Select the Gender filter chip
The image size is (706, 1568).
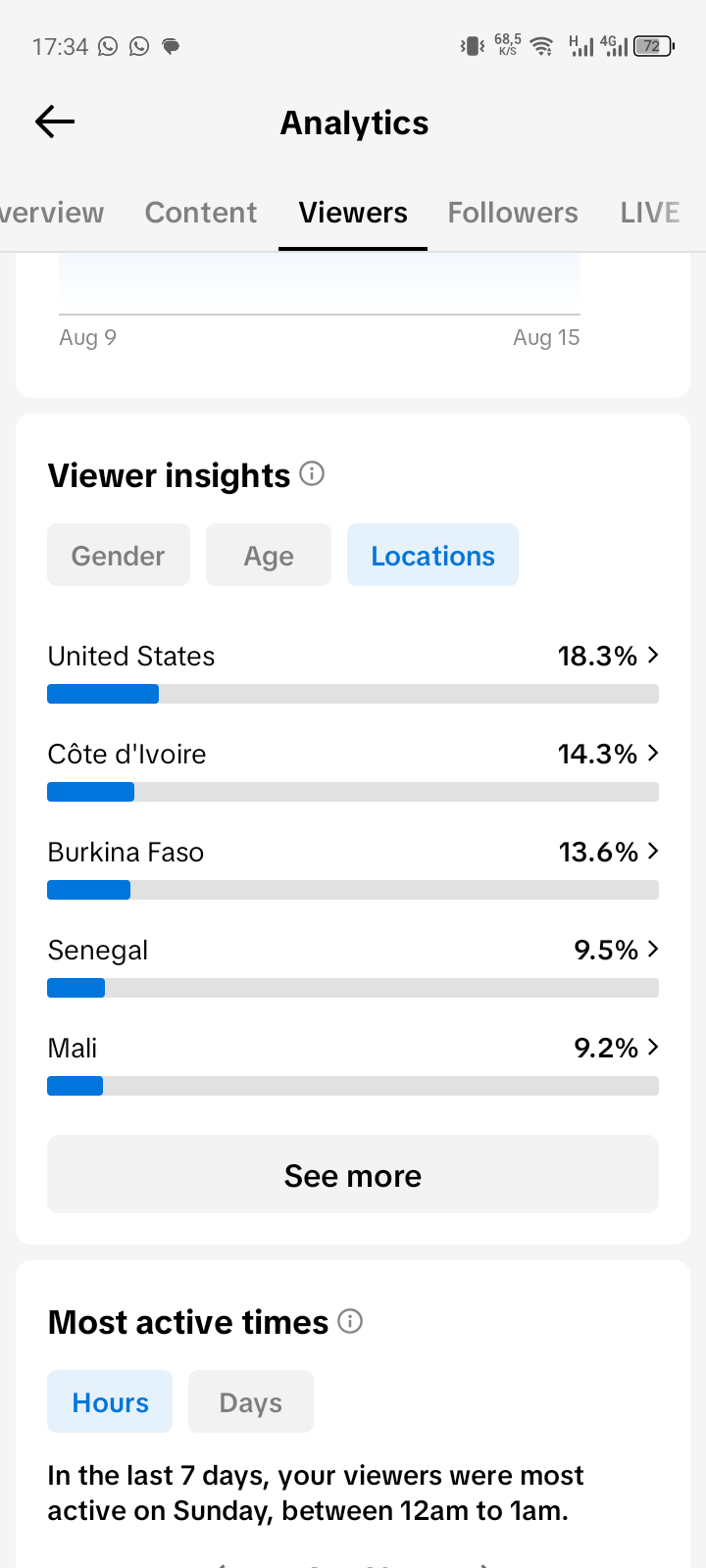click(119, 555)
